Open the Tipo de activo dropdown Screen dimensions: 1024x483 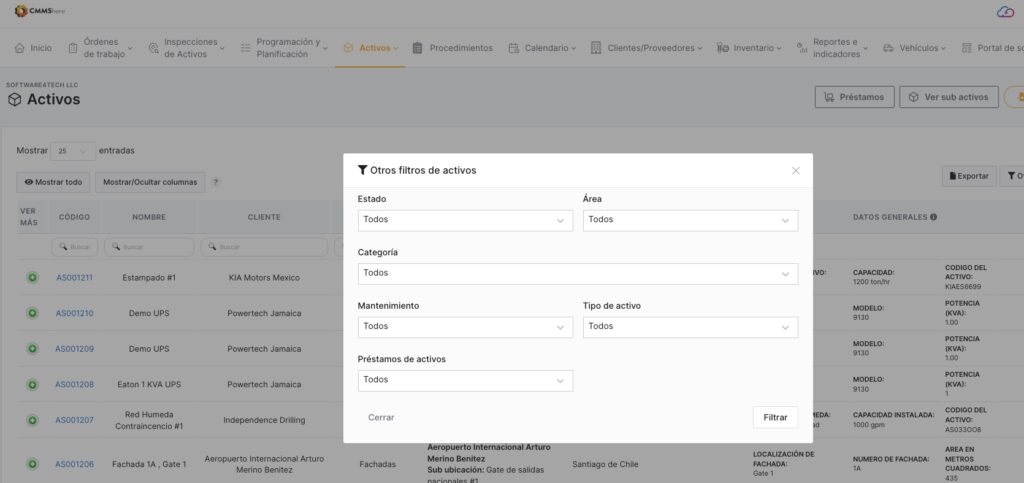(x=689, y=327)
